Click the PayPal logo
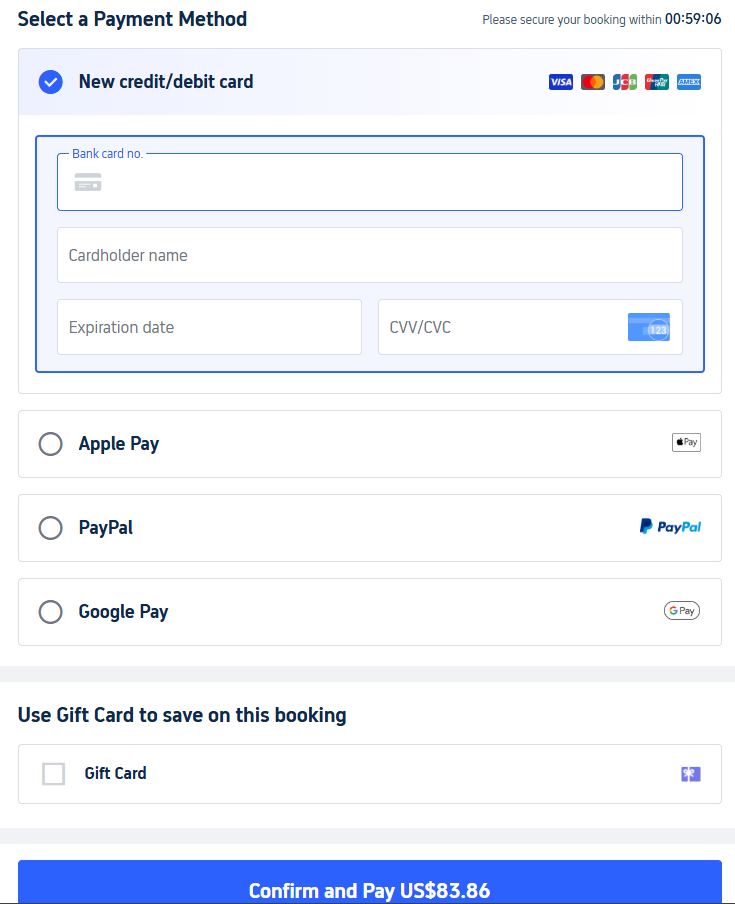Viewport: 735px width, 904px height. pyautogui.click(x=670, y=526)
